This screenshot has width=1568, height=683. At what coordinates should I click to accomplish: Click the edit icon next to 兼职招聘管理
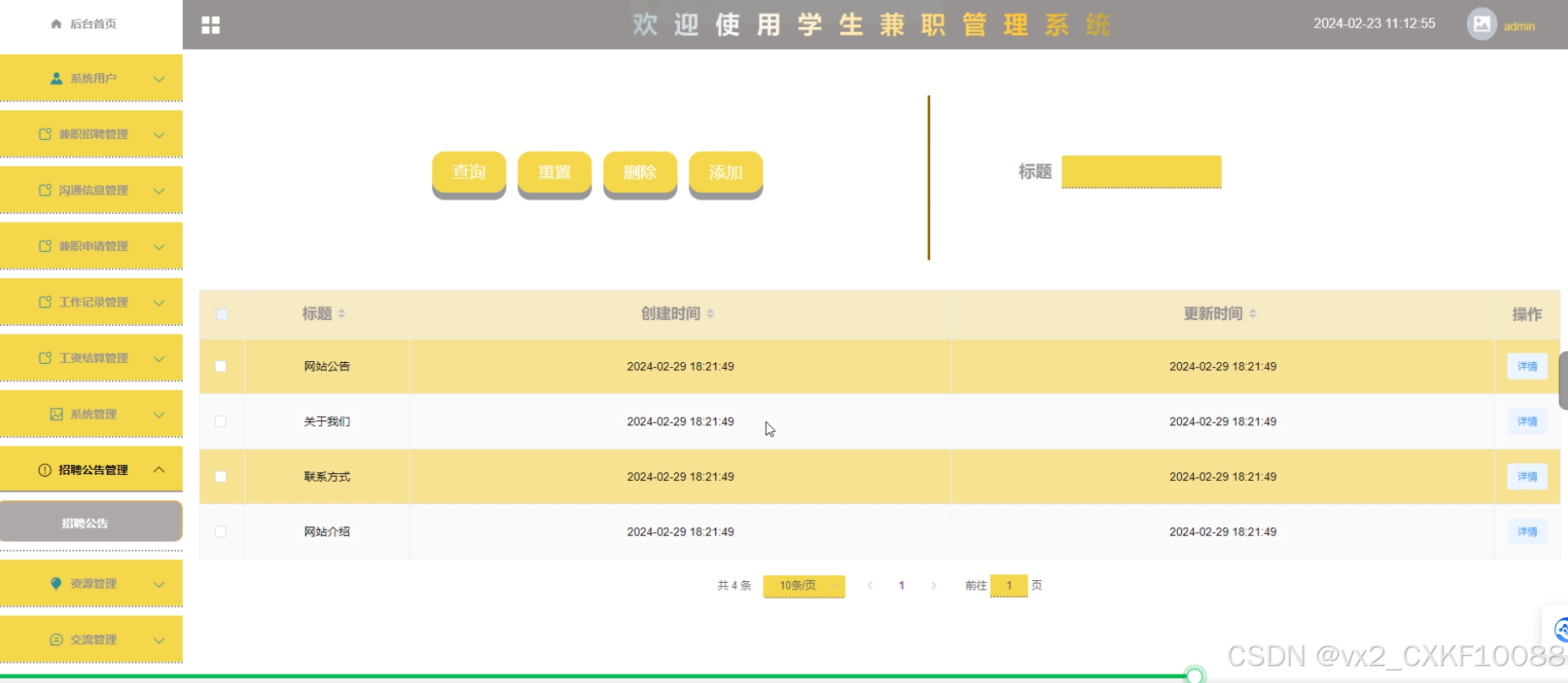pos(45,134)
